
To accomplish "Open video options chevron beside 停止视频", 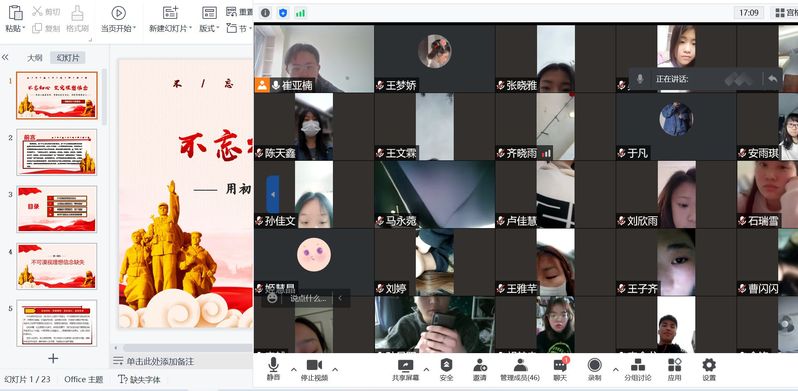I will pyautogui.click(x=335, y=369).
